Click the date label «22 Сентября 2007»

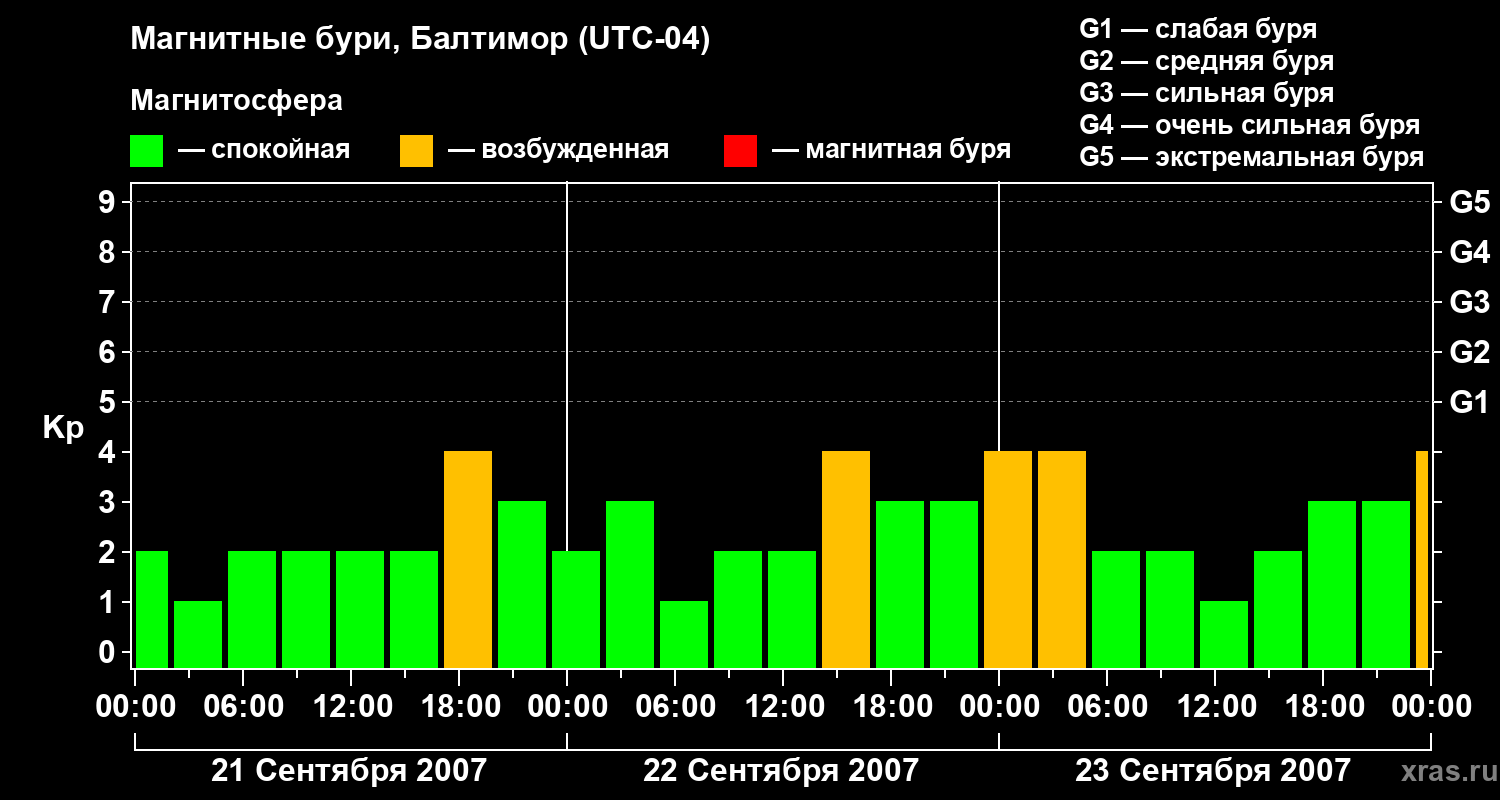pyautogui.click(x=781, y=770)
